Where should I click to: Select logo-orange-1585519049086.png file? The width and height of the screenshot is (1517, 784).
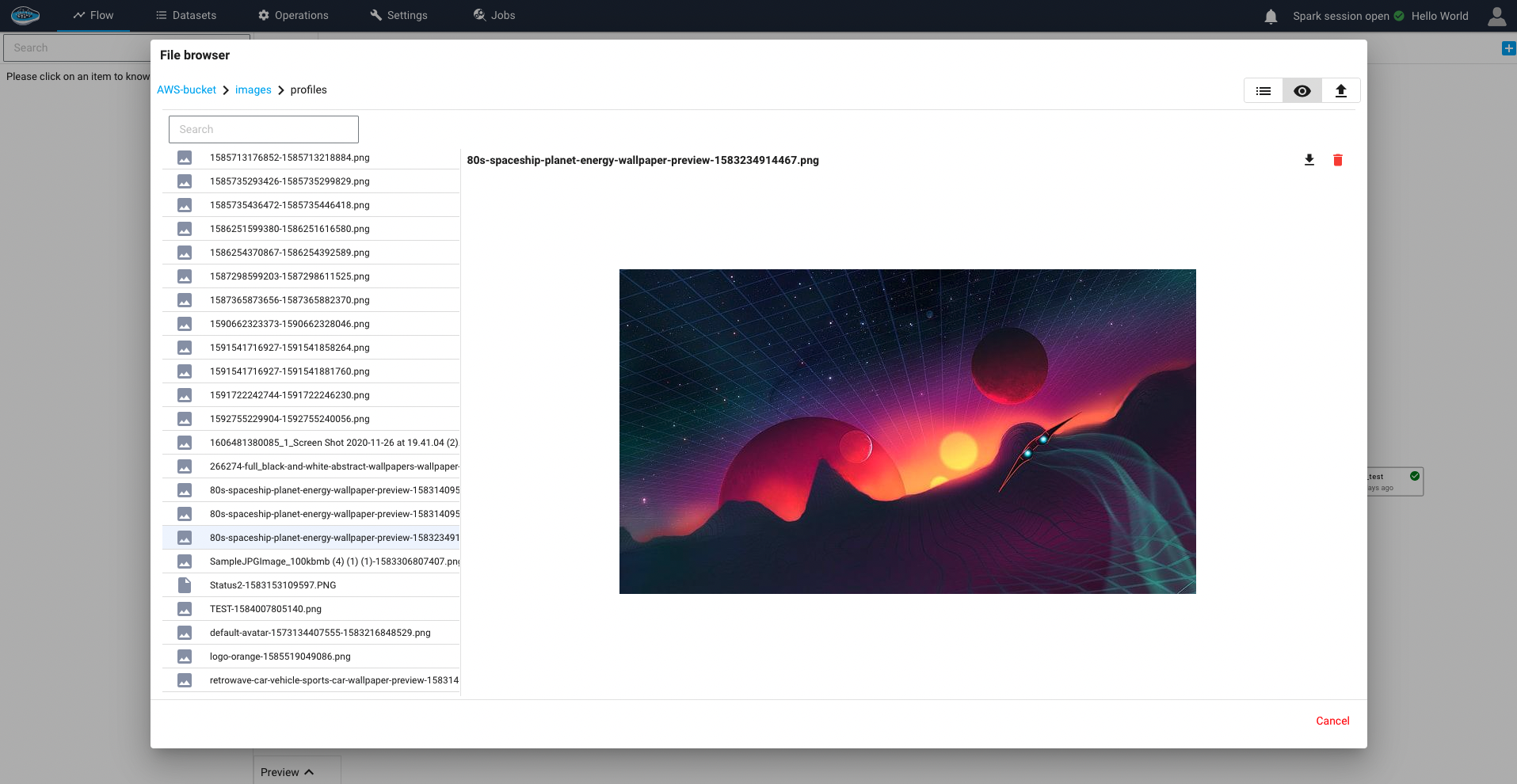280,657
